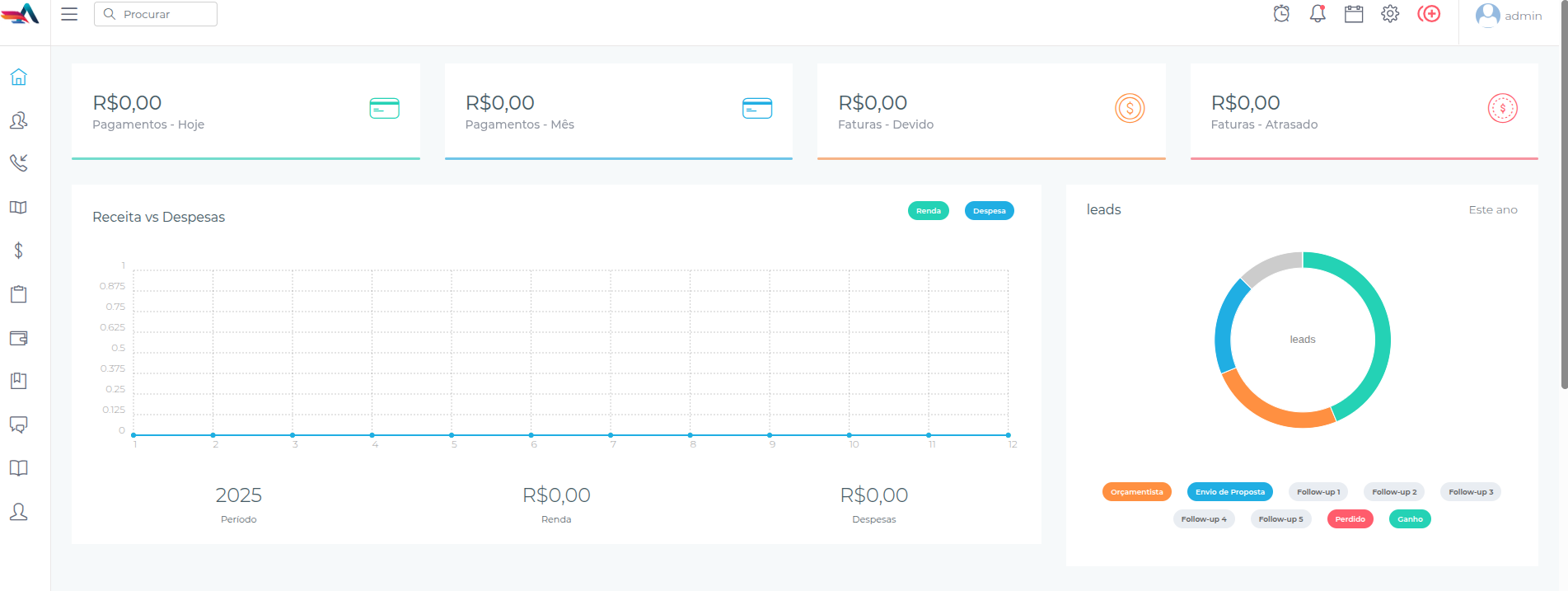Go to home dashboard in sidebar

pos(18,77)
